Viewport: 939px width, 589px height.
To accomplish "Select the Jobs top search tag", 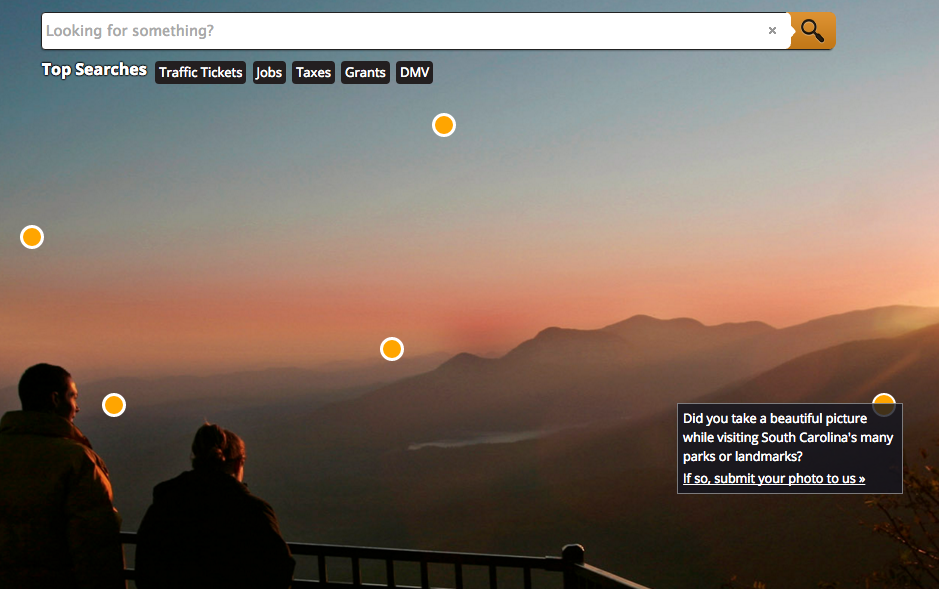I will coord(269,72).
